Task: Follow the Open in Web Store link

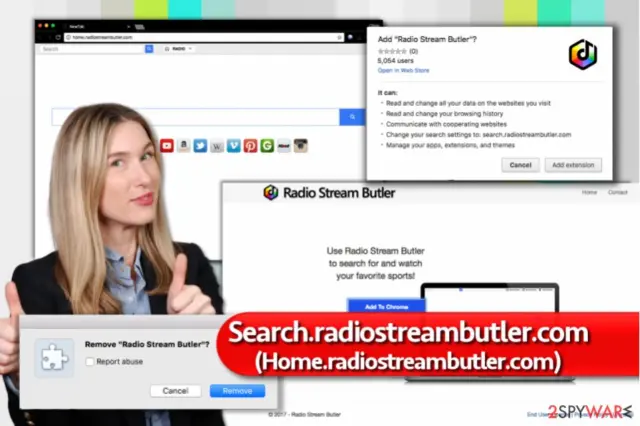Action: pos(403,70)
